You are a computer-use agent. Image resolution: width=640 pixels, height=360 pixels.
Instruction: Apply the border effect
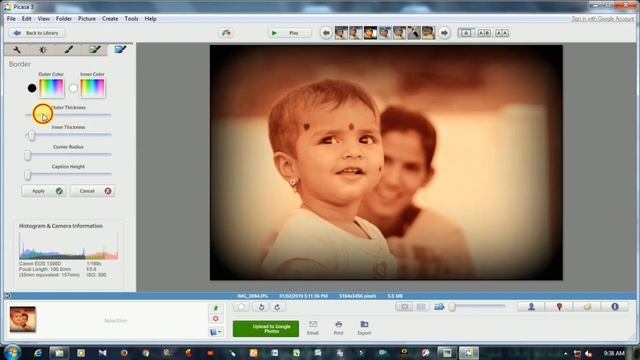[x=43, y=191]
